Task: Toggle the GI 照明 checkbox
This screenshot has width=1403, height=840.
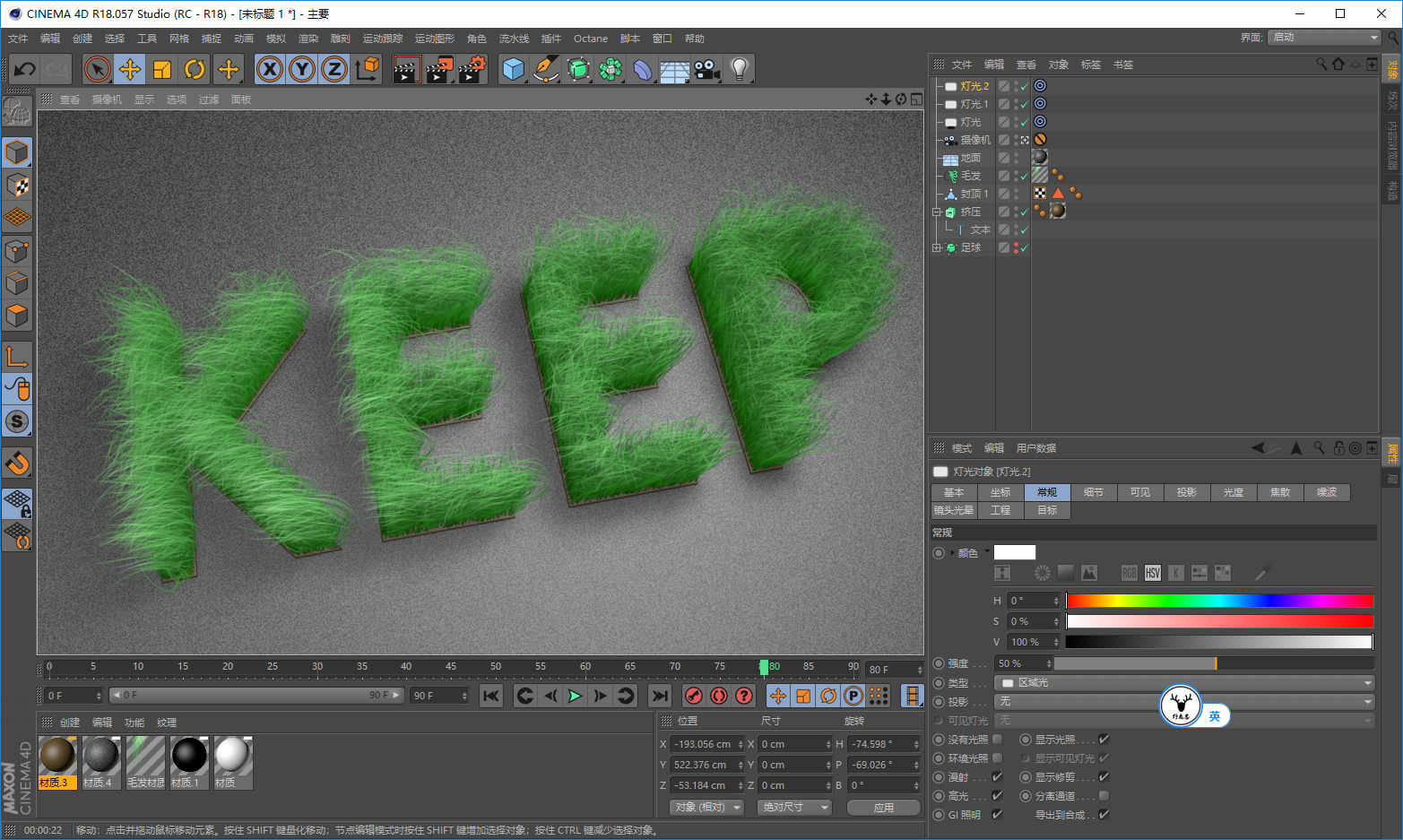Action: click(998, 815)
